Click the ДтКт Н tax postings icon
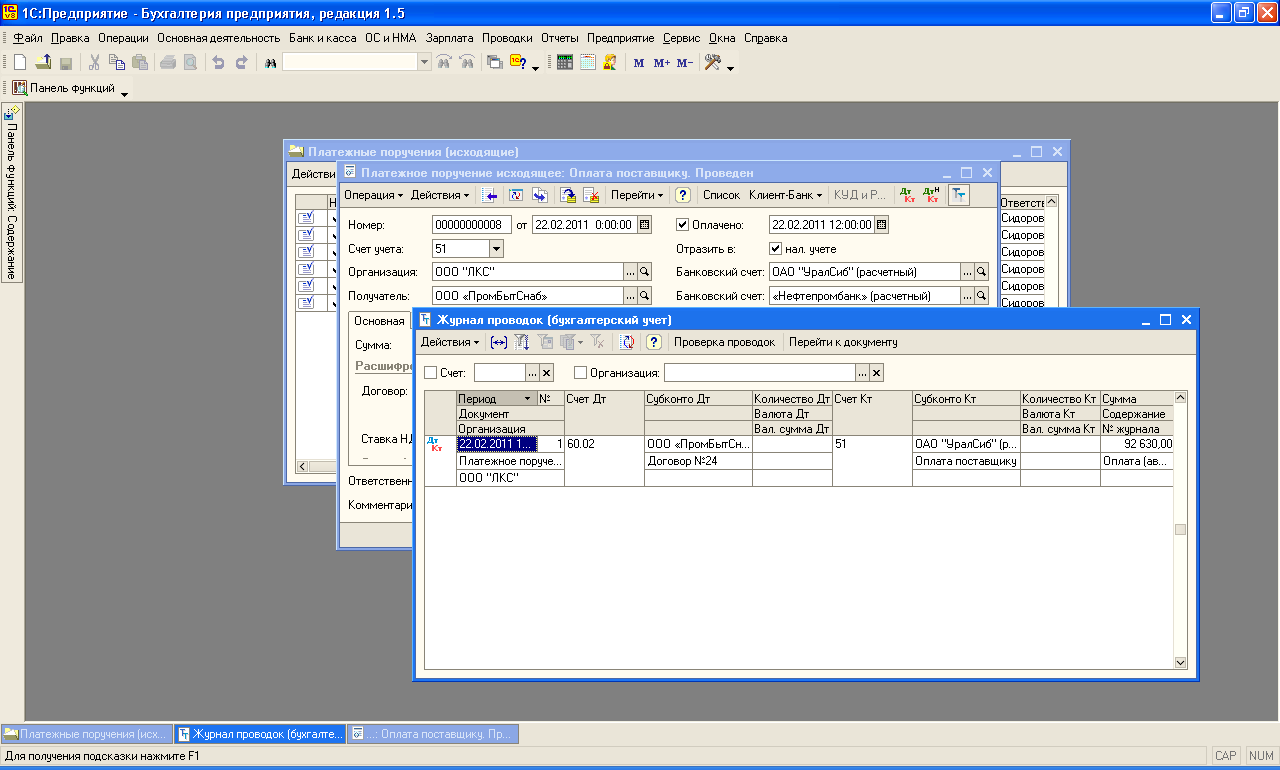Screen dimensions: 1280x770 (x=931, y=195)
